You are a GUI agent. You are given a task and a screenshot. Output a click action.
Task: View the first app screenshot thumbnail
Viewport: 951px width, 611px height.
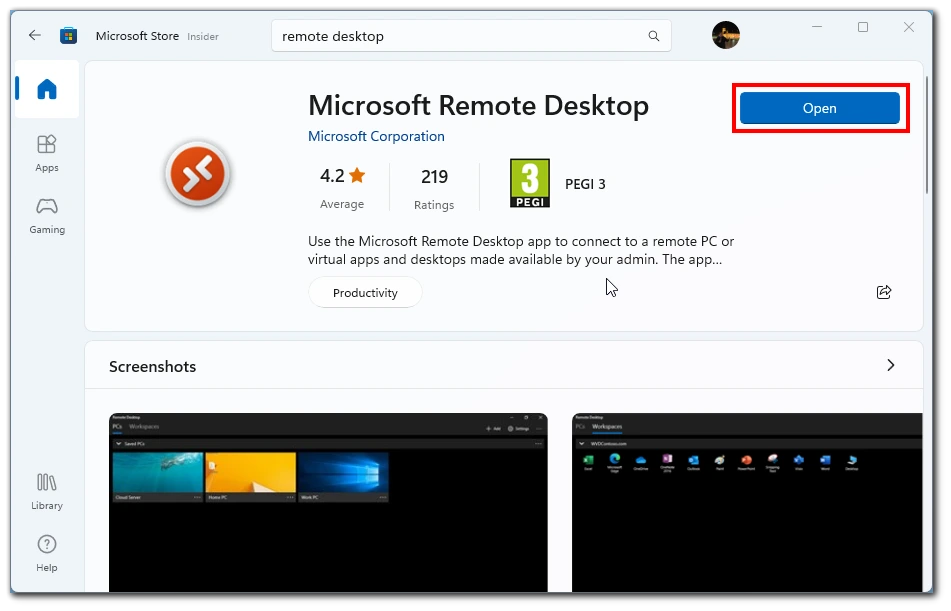tap(328, 502)
